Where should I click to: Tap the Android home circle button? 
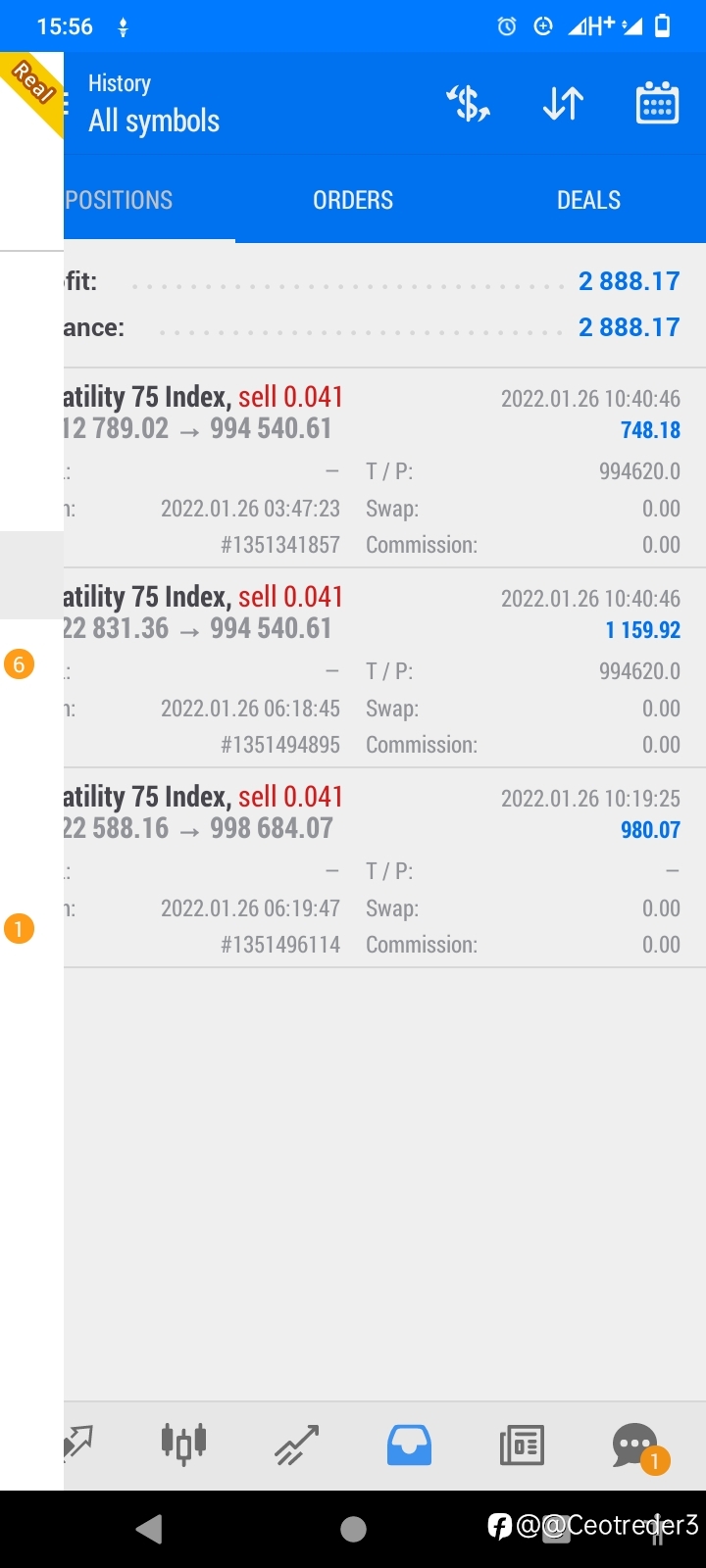point(353,1529)
